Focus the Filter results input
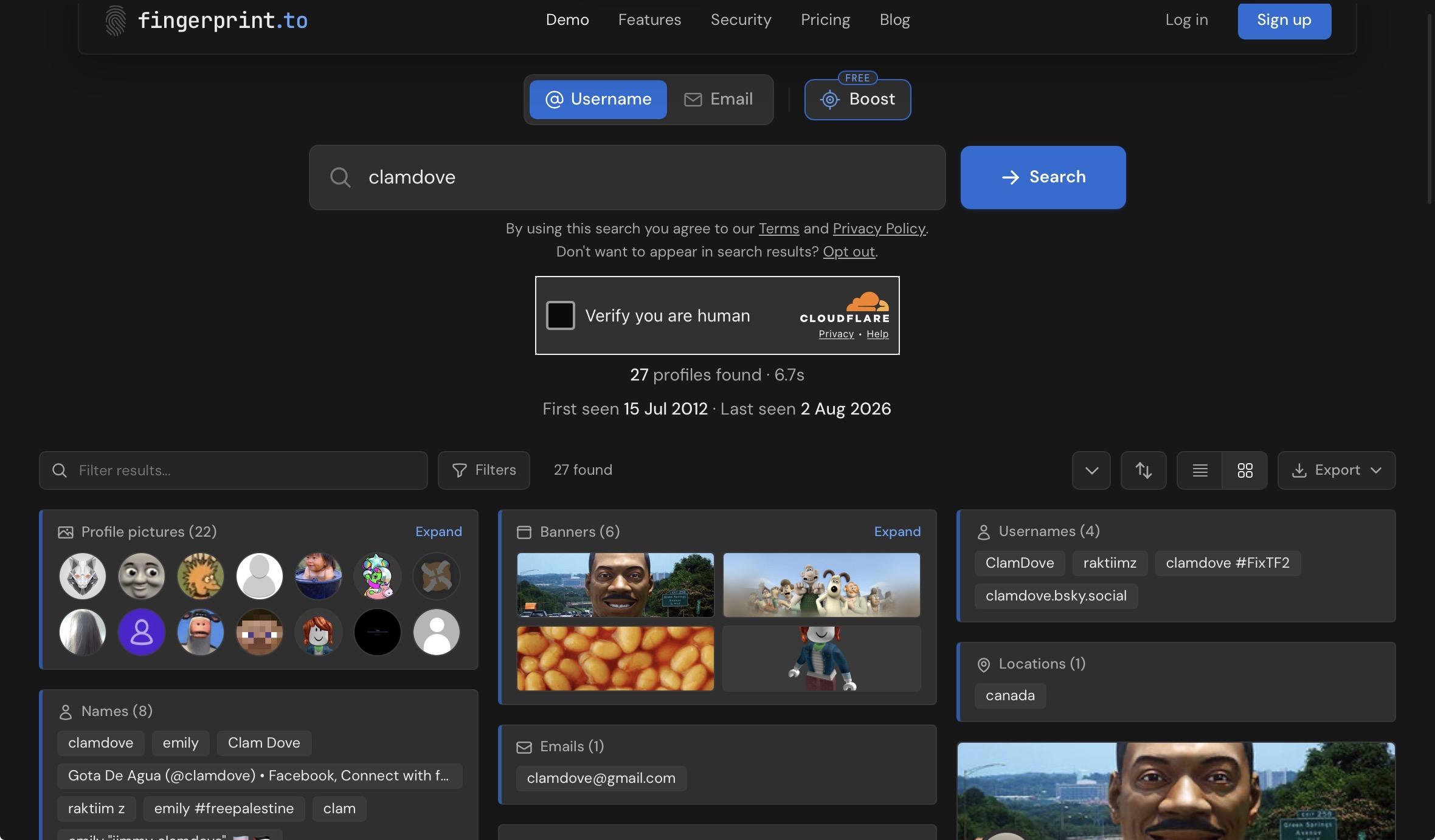Screen dimensions: 1435x840 pyautogui.click(x=233, y=470)
